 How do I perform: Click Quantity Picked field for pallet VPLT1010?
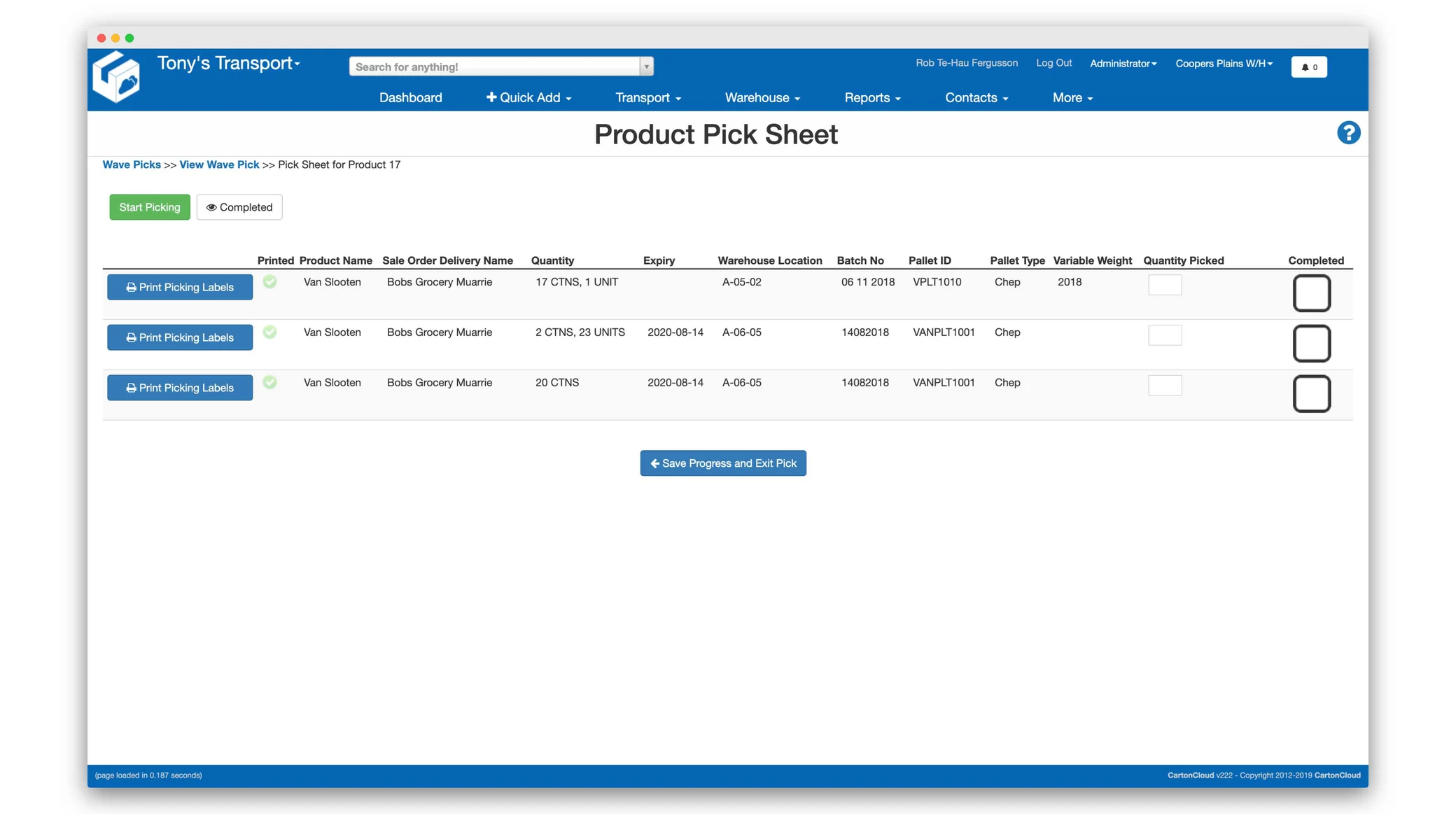pos(1165,285)
